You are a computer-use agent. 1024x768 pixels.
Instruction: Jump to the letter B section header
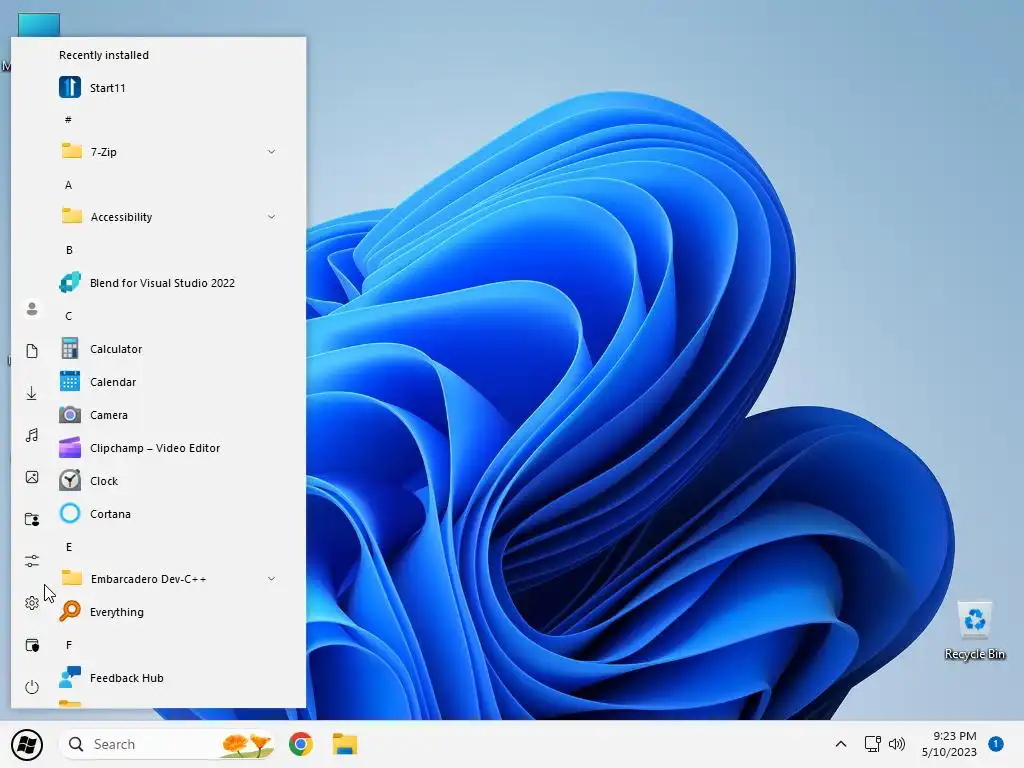69,250
